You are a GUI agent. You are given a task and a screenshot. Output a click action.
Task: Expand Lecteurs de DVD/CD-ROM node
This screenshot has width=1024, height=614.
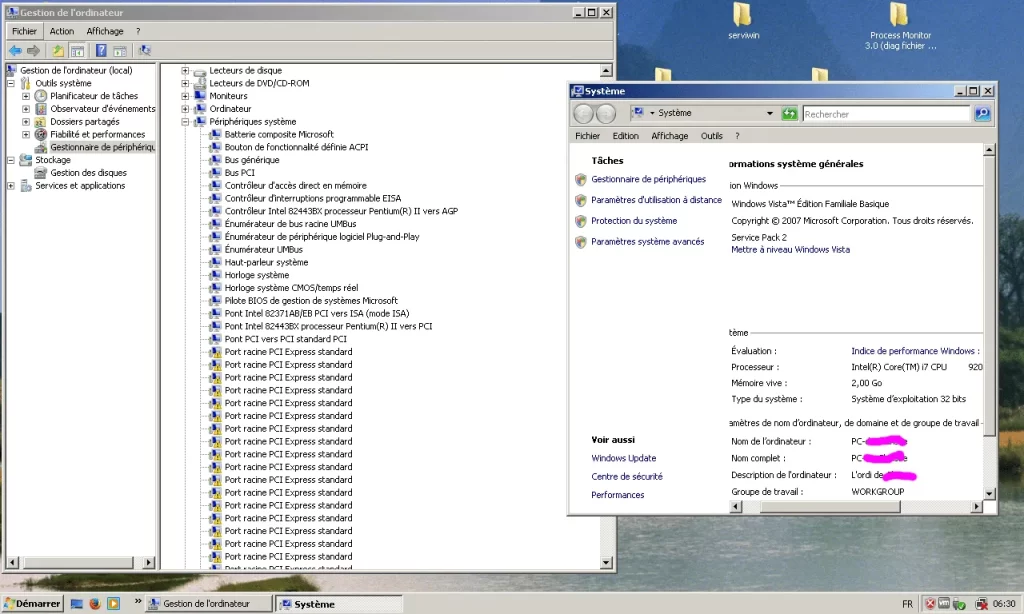(x=185, y=83)
